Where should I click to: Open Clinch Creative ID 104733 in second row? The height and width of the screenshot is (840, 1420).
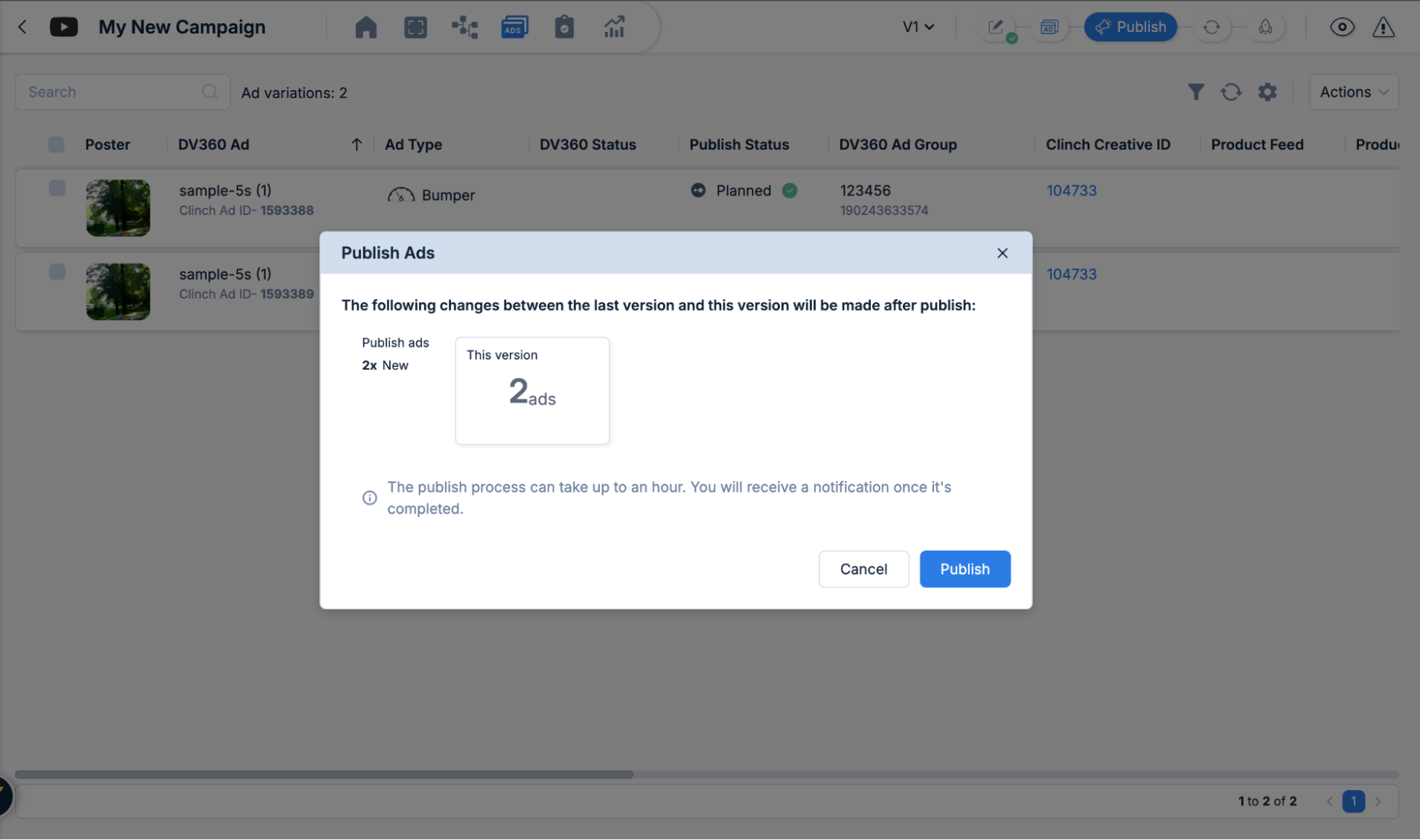click(x=1071, y=274)
